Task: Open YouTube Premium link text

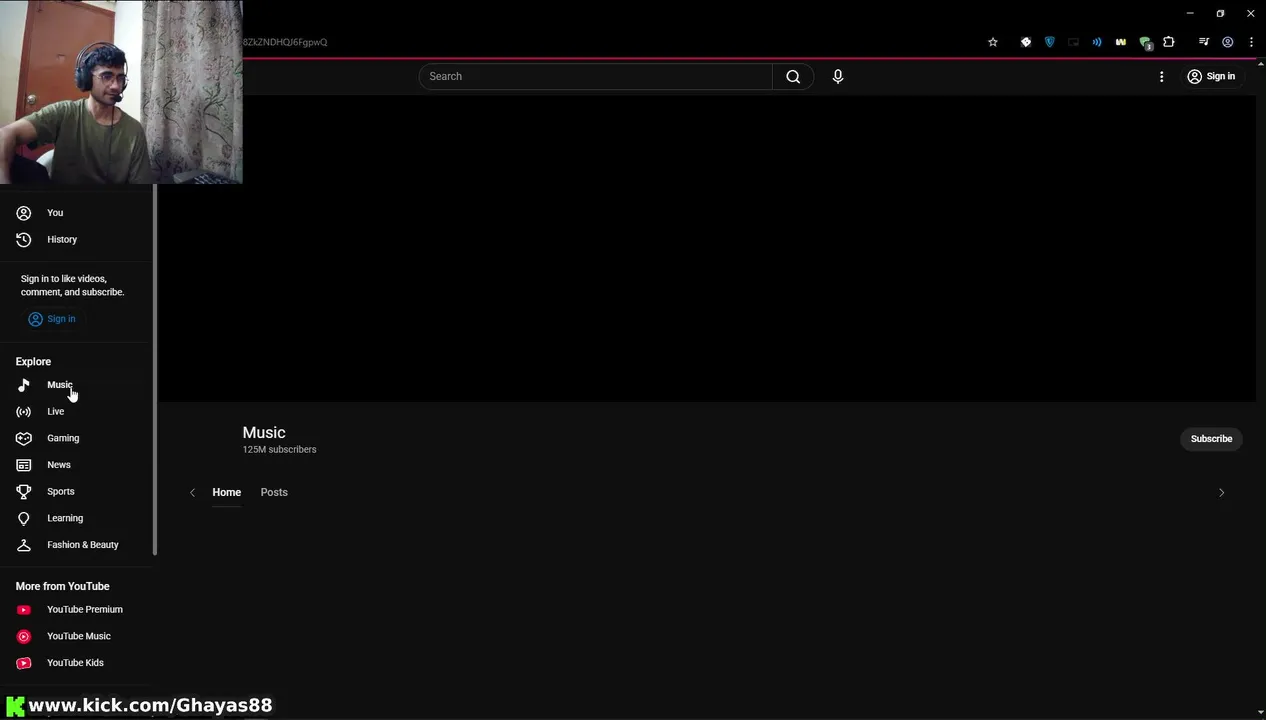Action: click(x=85, y=610)
